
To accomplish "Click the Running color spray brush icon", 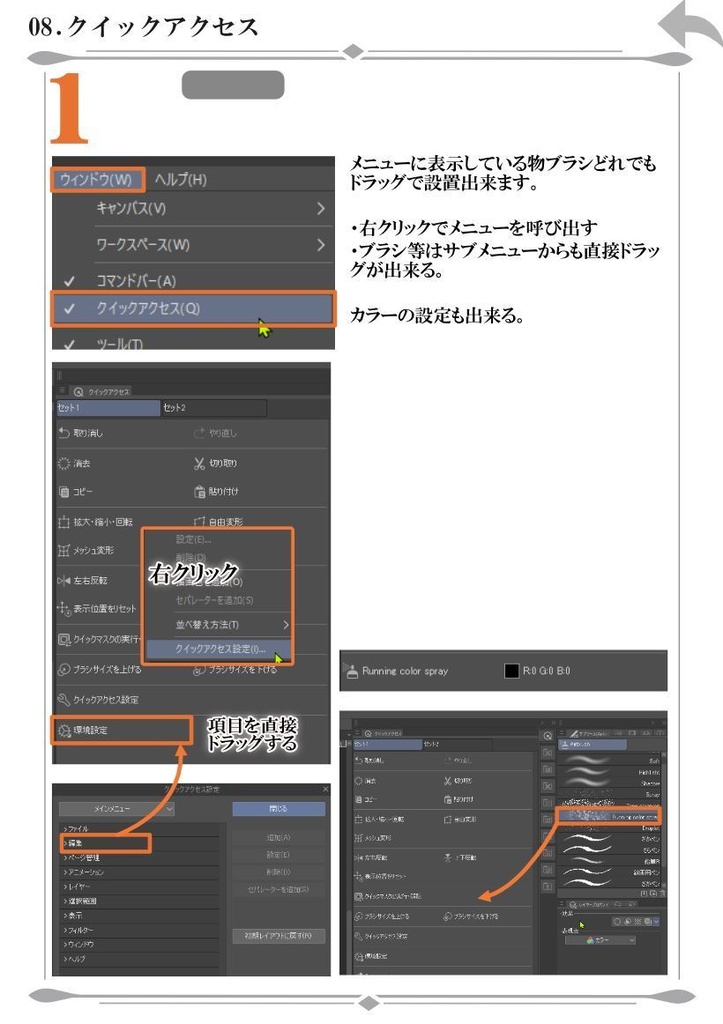I will click(351, 670).
